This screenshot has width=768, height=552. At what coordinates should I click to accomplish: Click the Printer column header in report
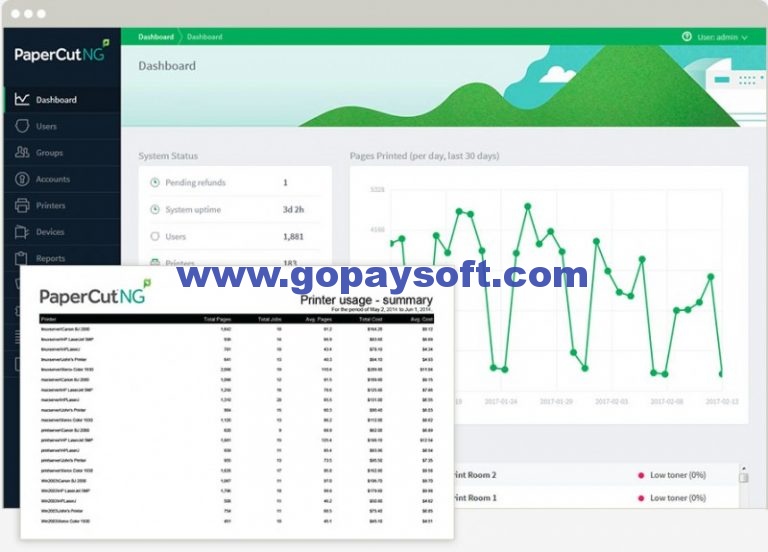(x=48, y=319)
